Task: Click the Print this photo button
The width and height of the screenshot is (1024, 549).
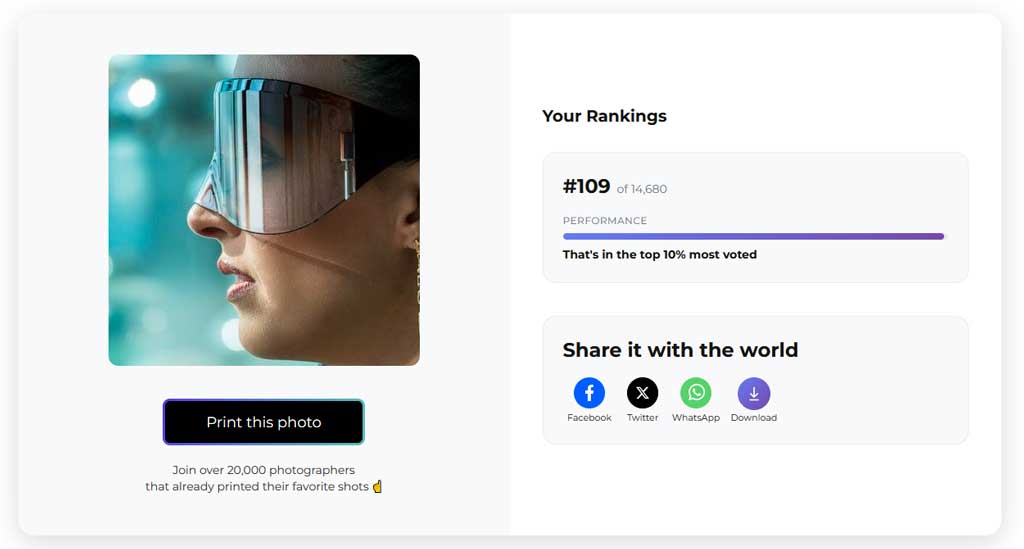Action: (x=264, y=422)
